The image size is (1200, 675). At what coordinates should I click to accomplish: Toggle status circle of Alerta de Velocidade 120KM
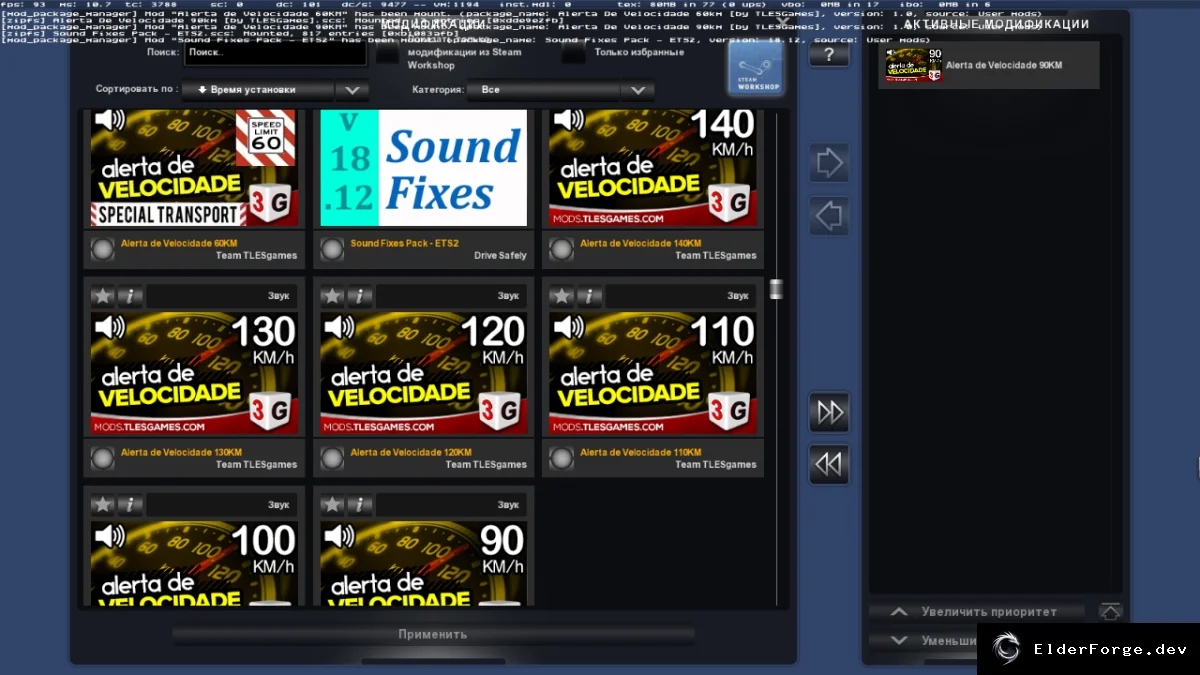pos(332,458)
